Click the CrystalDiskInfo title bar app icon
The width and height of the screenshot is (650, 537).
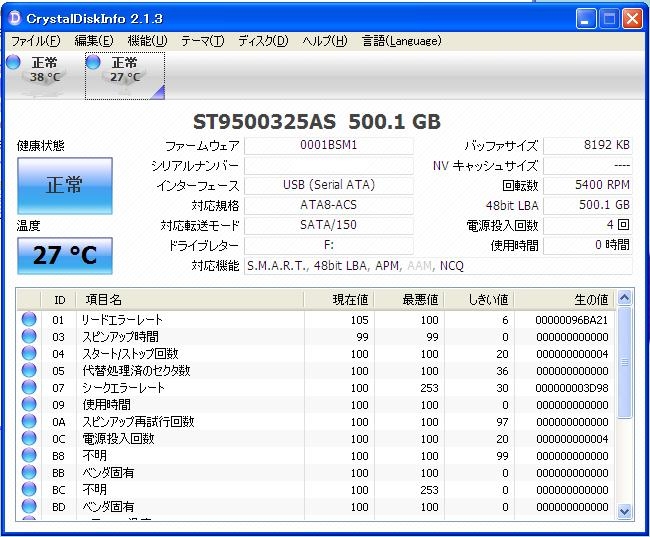[16, 19]
